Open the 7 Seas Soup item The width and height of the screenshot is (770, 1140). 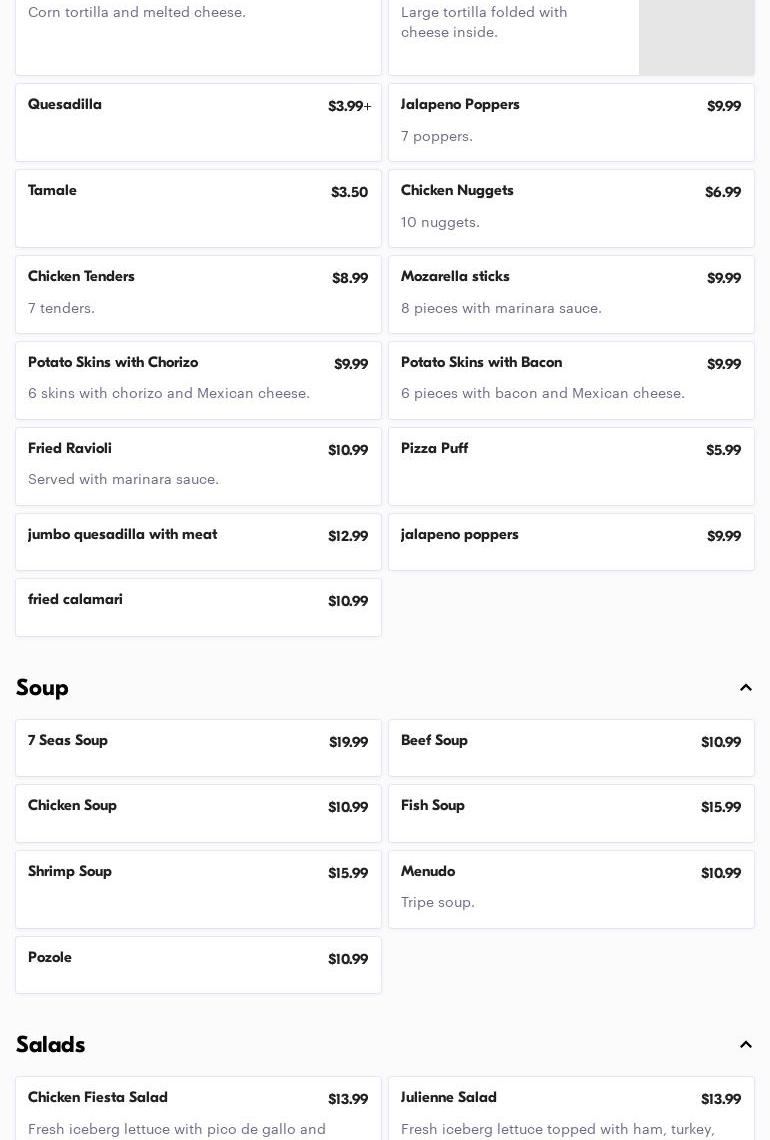[x=198, y=748]
